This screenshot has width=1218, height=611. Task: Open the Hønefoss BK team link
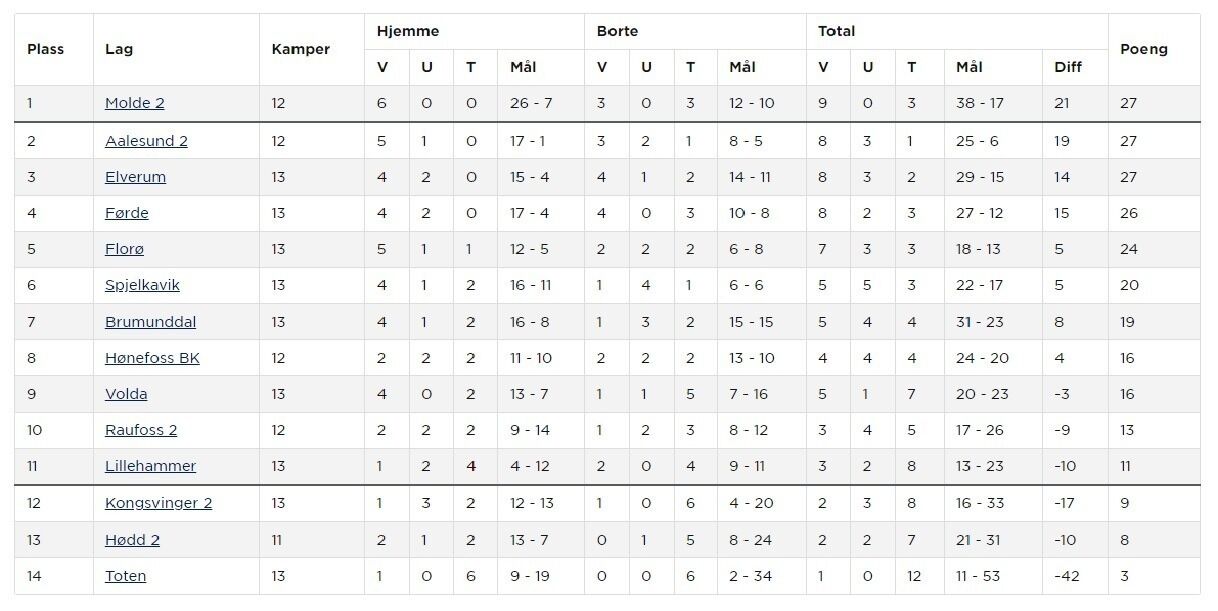tap(152, 358)
